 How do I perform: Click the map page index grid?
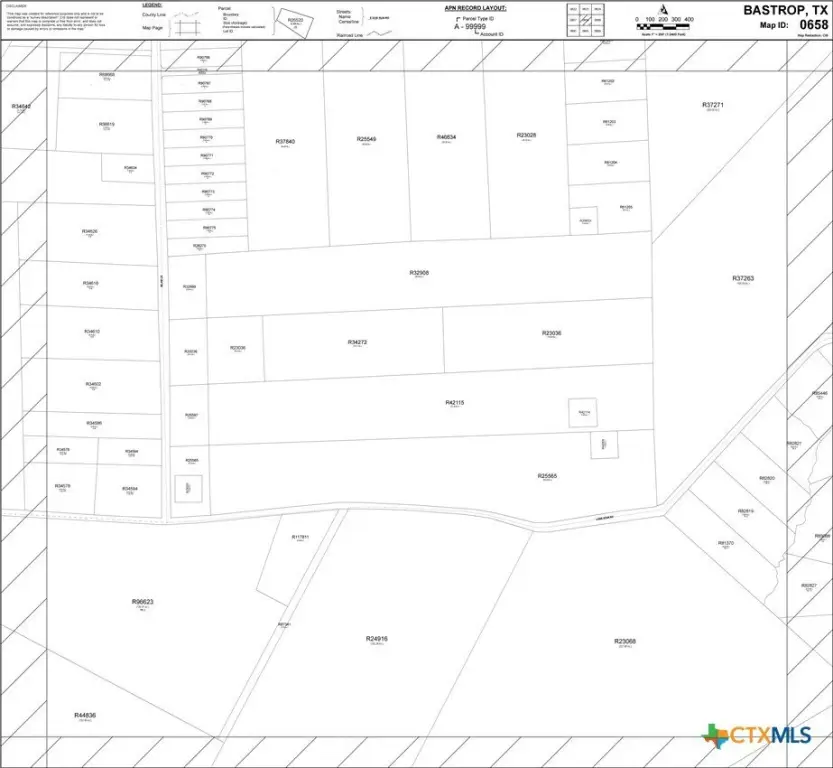(x=587, y=20)
